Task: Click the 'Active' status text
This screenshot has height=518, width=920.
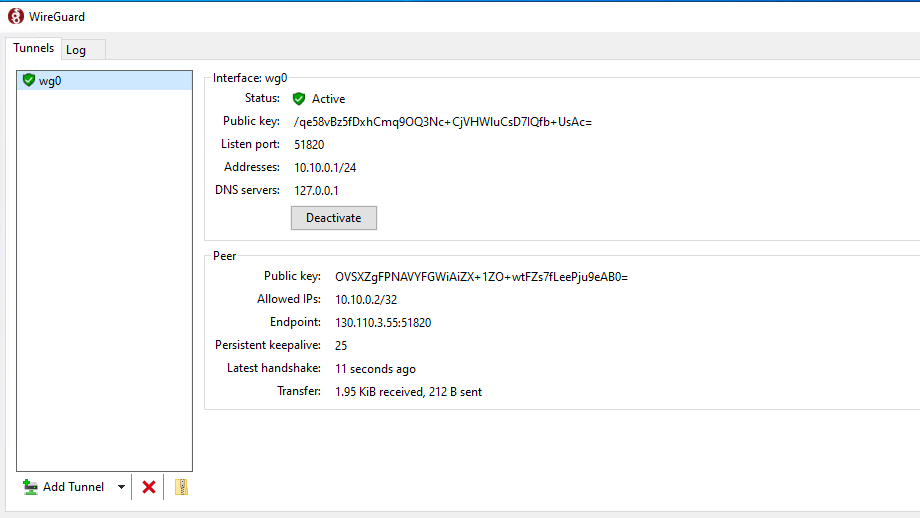Action: (x=329, y=99)
